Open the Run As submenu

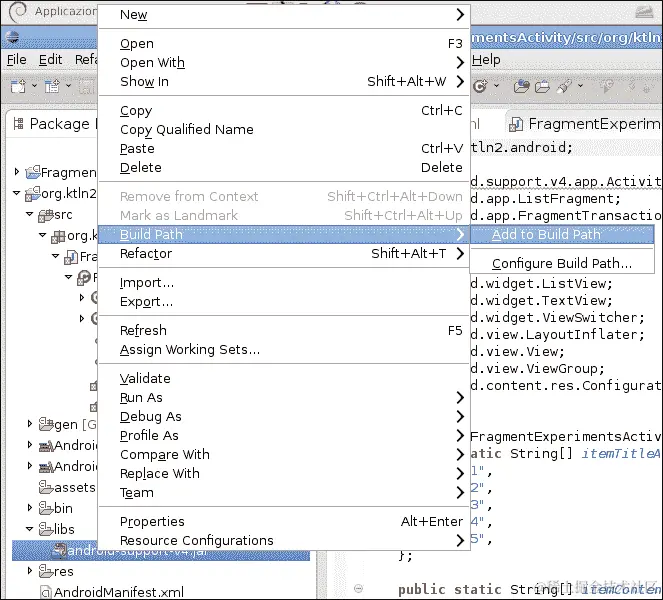(x=284, y=397)
